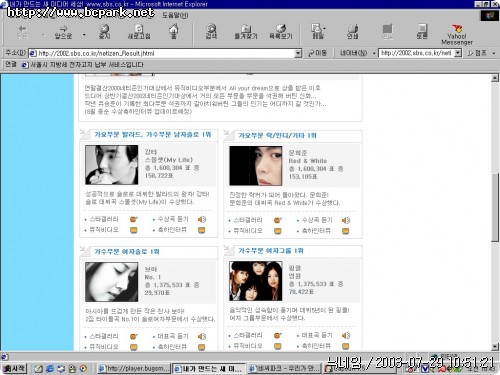The width and height of the screenshot is (500, 375).
Task: Open 스타갤러리 icon in 여자솔로 card
Action: (134, 336)
